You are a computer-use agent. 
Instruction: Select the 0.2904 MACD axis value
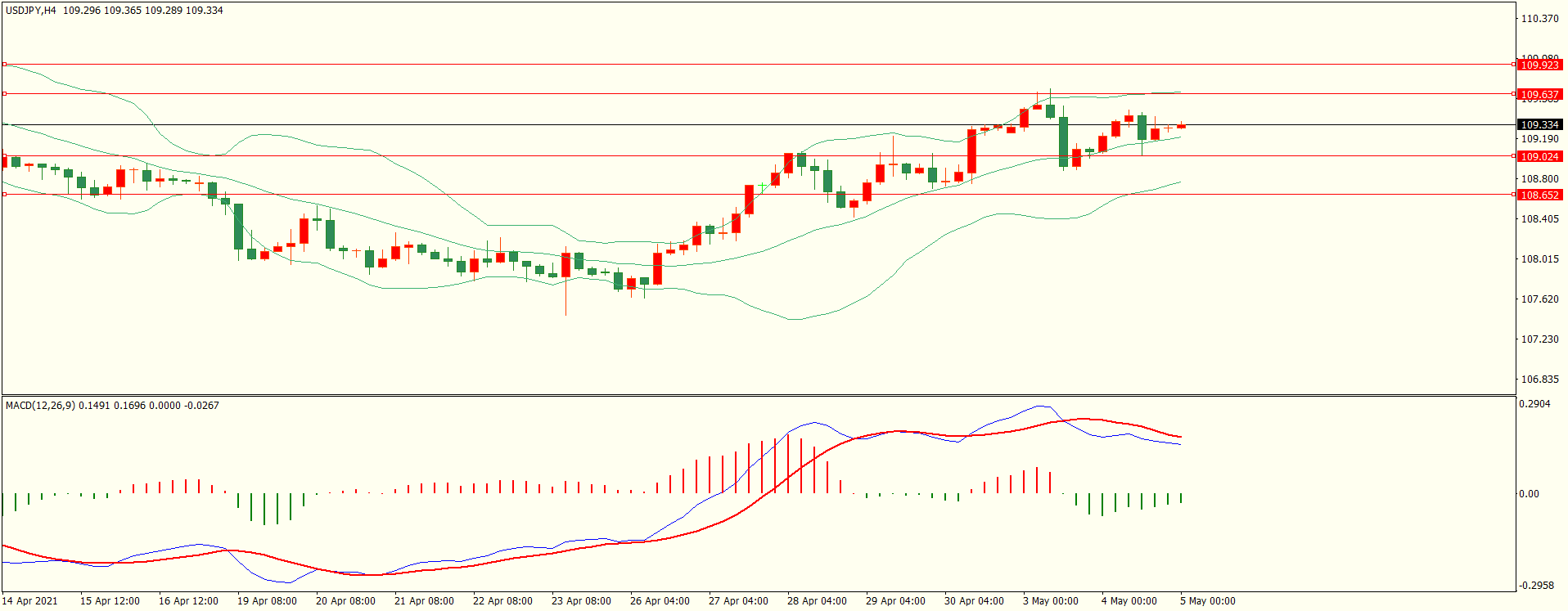[x=1534, y=404]
